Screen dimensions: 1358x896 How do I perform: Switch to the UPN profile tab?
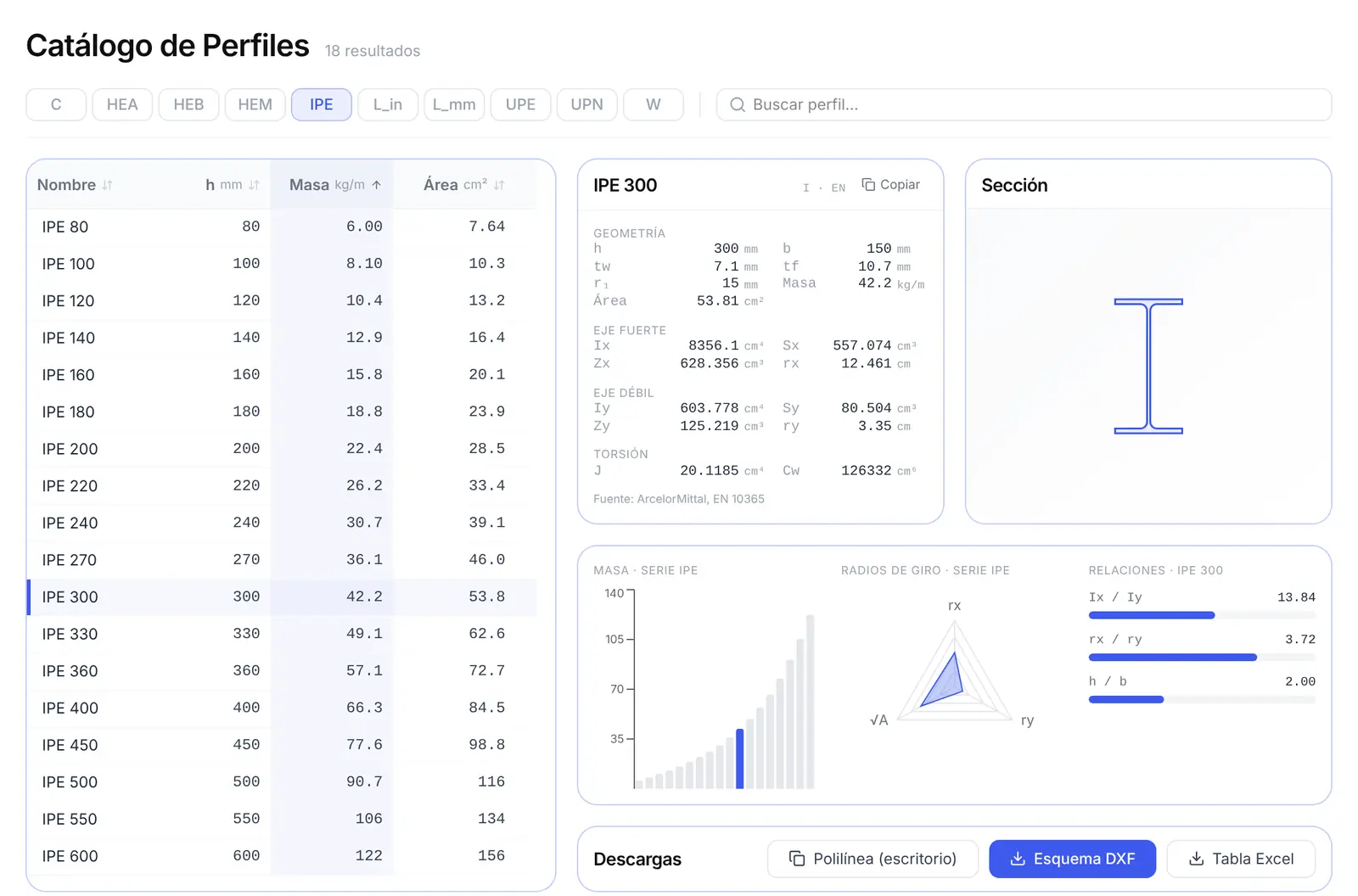click(x=586, y=104)
